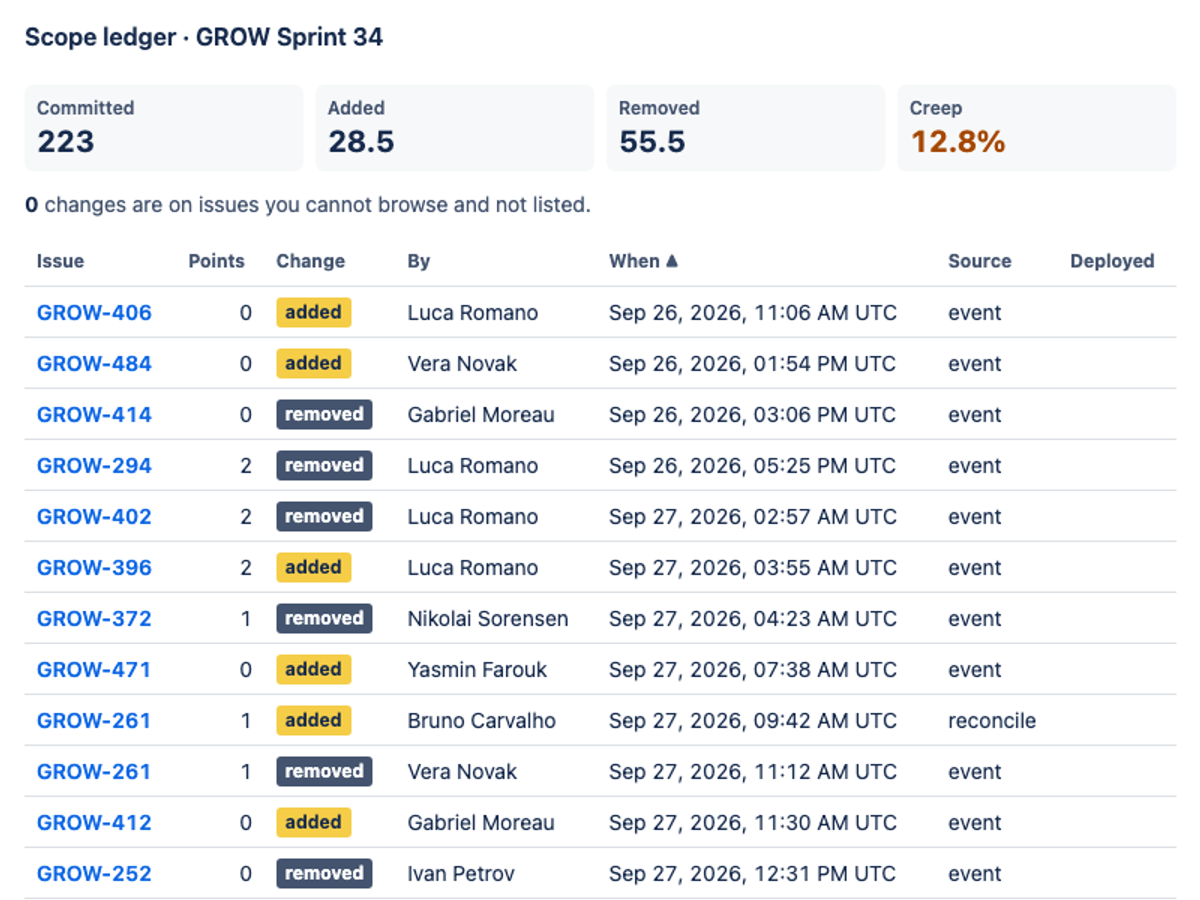Click the name Bruno Carvalho

tap(482, 721)
